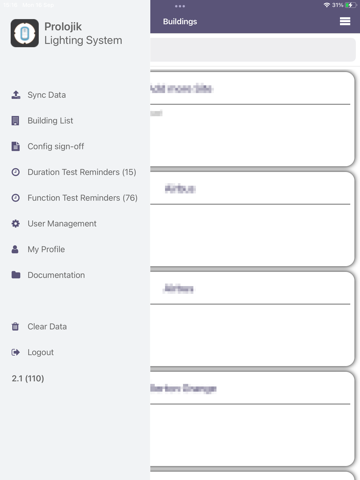
Task: Select the Building List menu entry
Action: (x=50, y=121)
